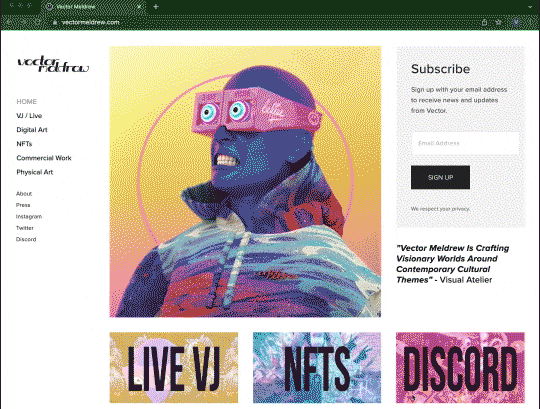This screenshot has height=409, width=540.
Task: Open the Press link
Action: [x=23, y=205]
